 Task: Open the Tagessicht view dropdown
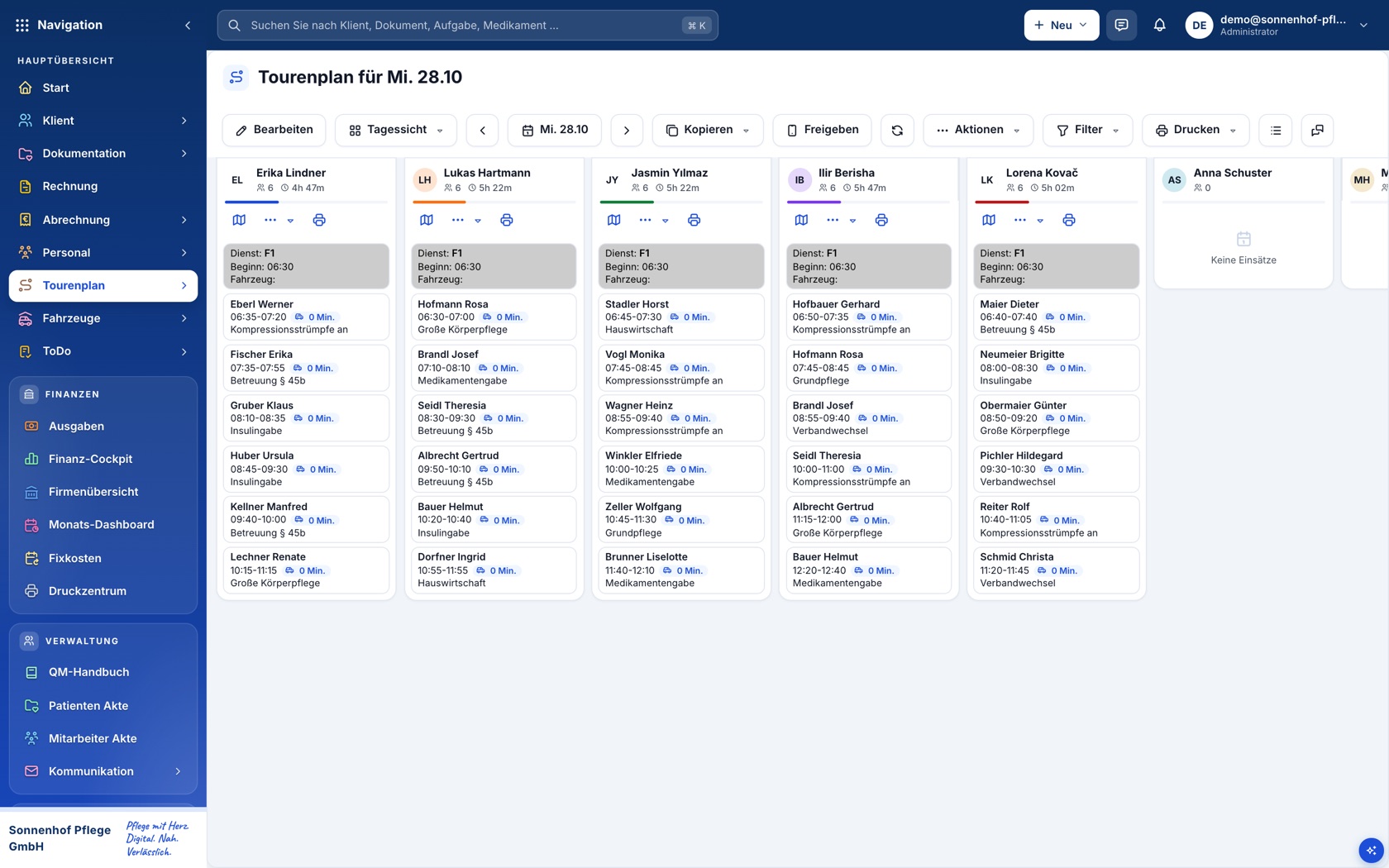tap(396, 131)
